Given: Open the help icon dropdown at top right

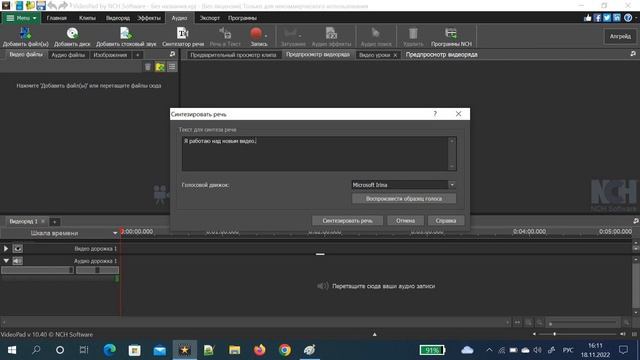Looking at the screenshot, I should pos(636,18).
